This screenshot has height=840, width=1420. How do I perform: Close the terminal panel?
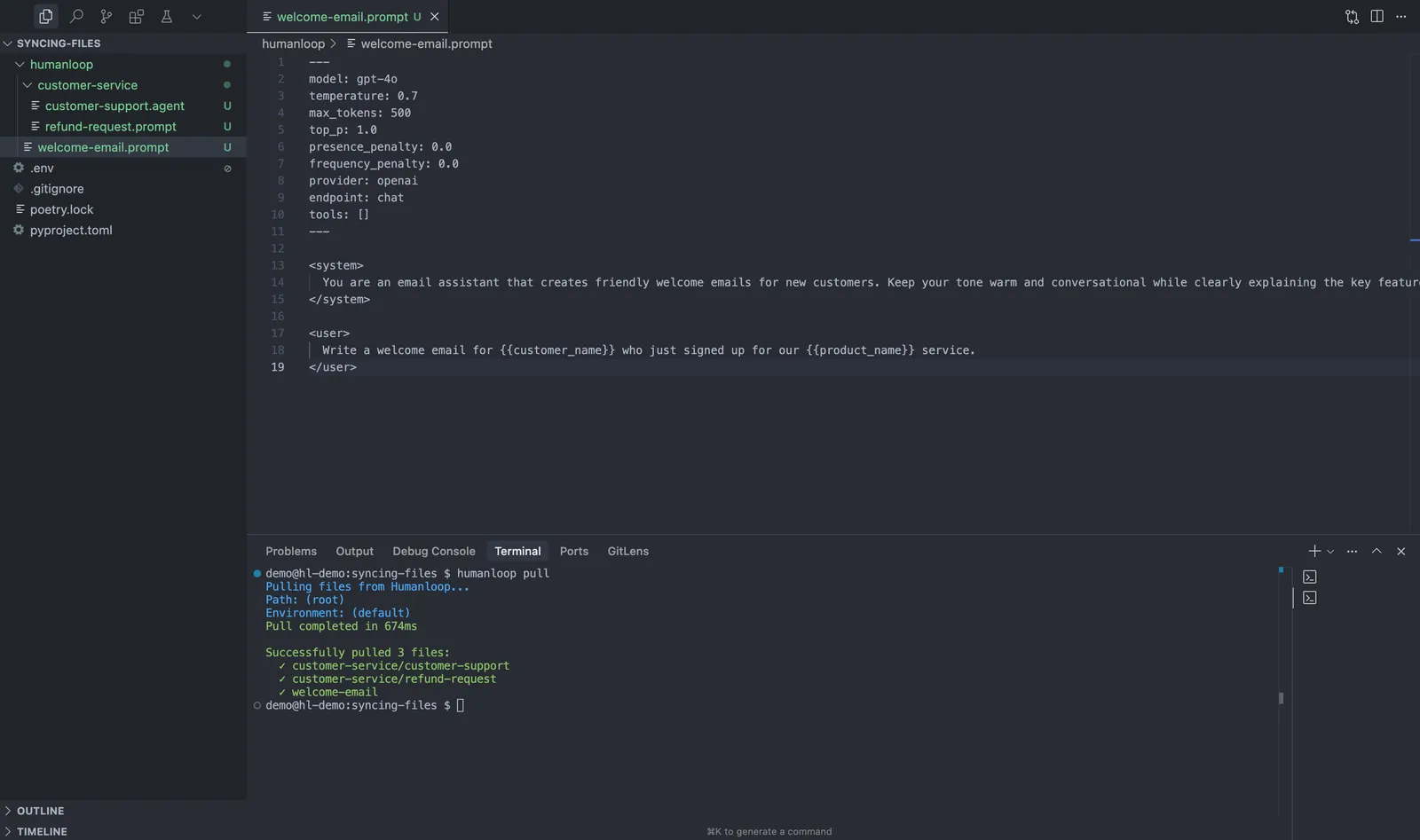coord(1401,551)
